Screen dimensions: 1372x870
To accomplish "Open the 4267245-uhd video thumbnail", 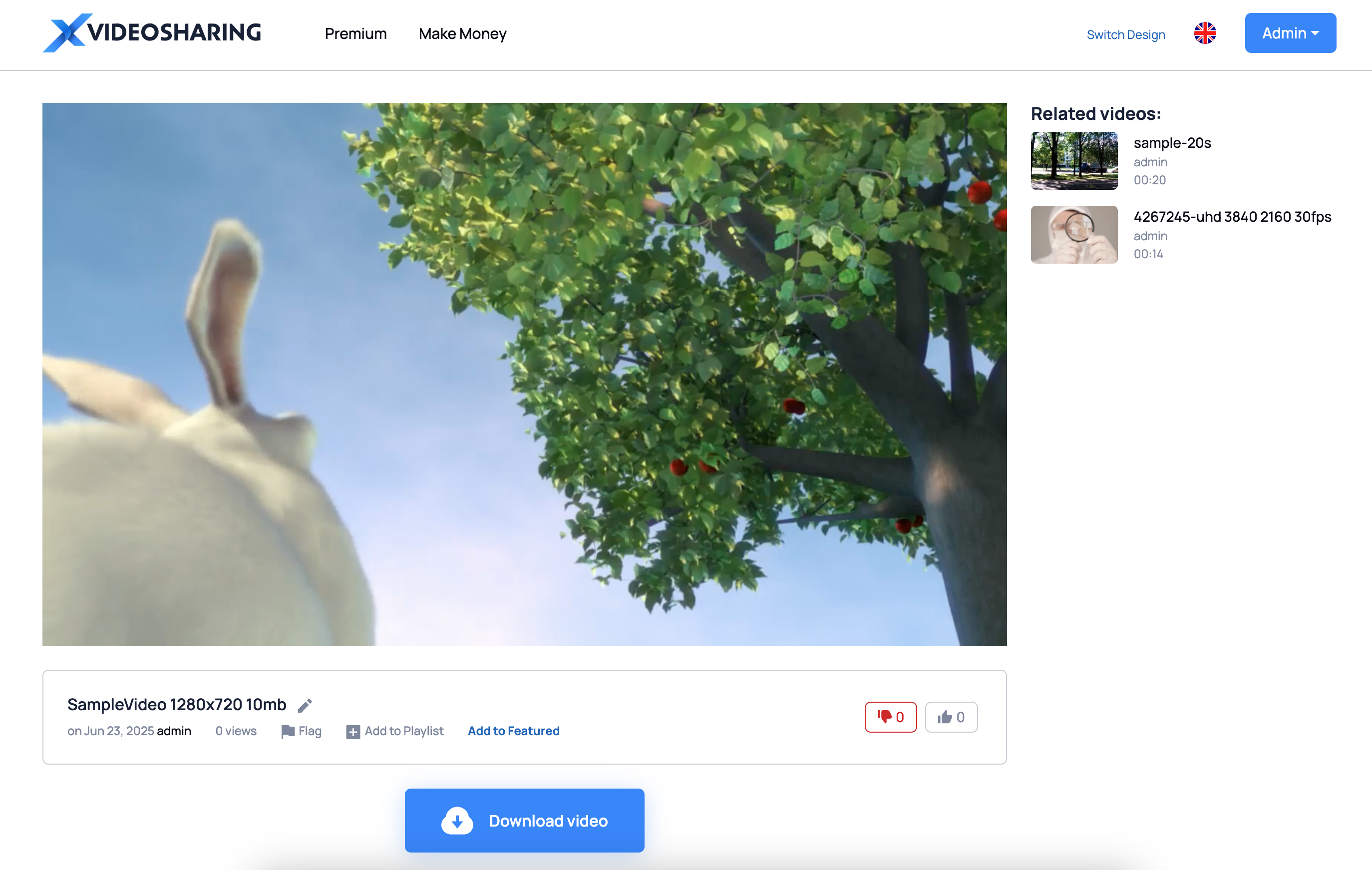I will 1074,234.
